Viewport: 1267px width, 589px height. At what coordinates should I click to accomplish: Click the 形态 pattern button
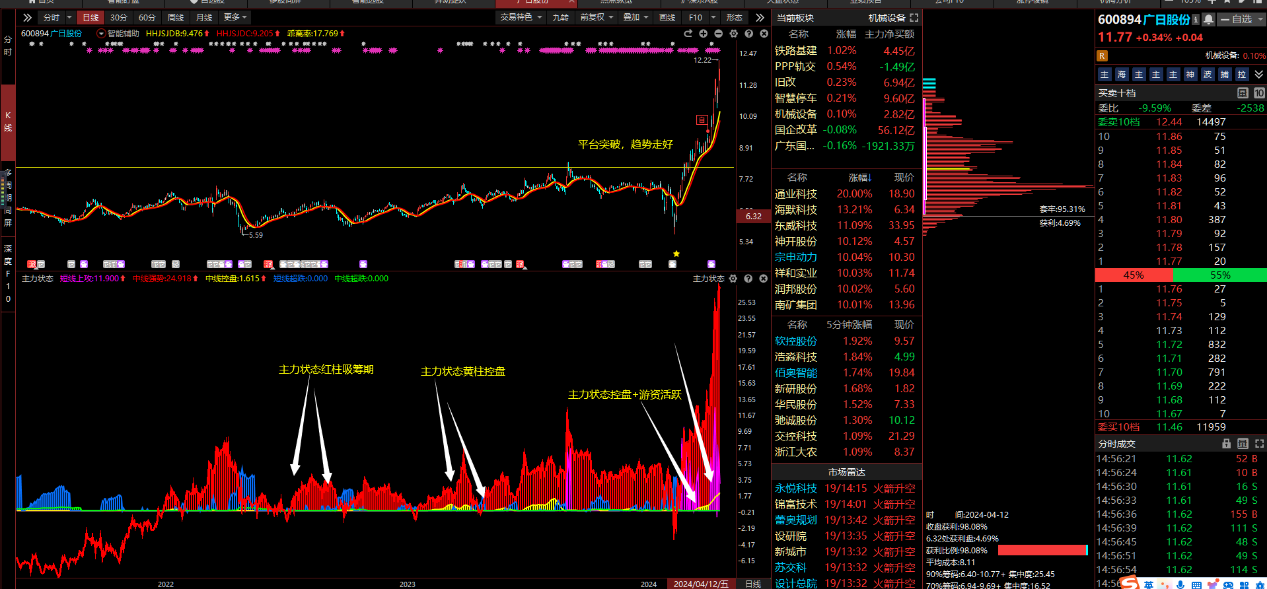coord(734,18)
